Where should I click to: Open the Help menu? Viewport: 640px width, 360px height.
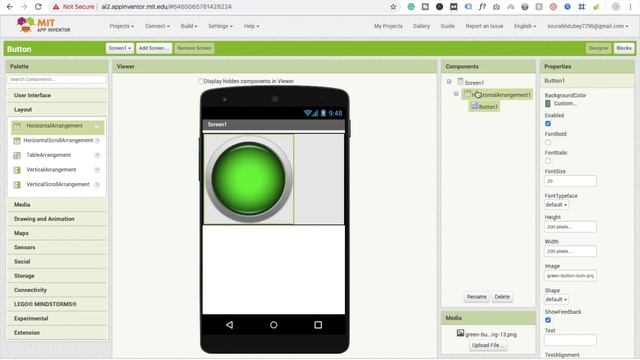(251, 26)
